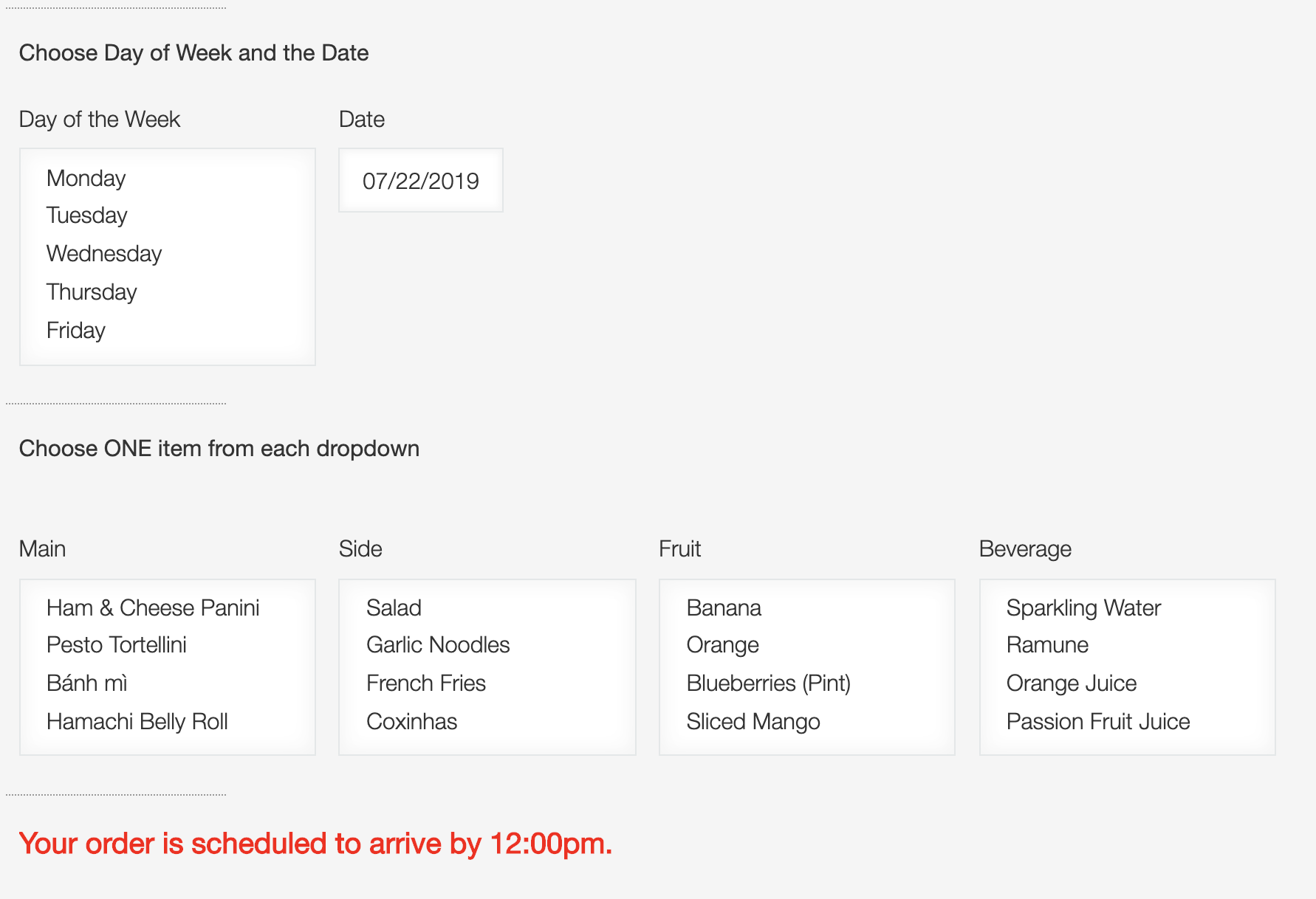The width and height of the screenshot is (1316, 899).
Task: Select Blueberries (Pint) as the fruit
Action: pyautogui.click(x=769, y=683)
